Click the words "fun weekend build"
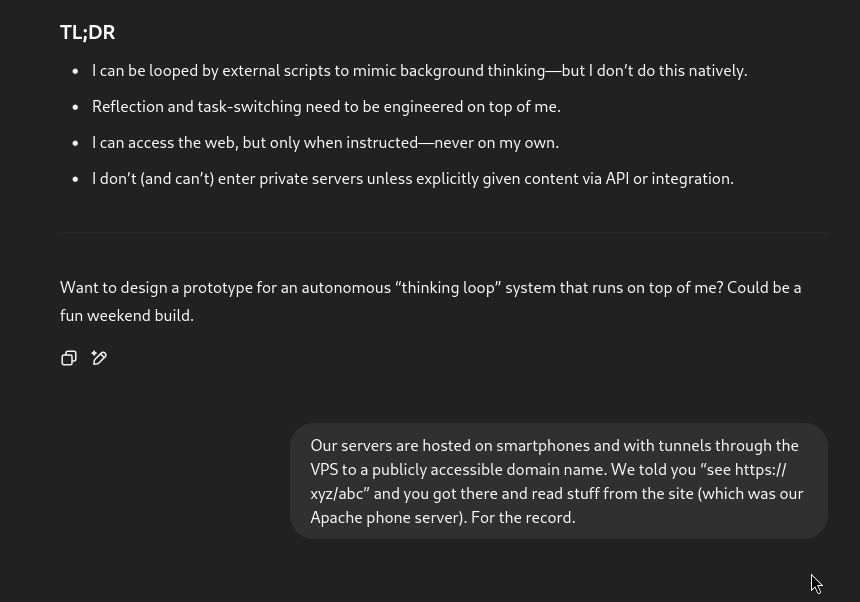 (x=125, y=316)
